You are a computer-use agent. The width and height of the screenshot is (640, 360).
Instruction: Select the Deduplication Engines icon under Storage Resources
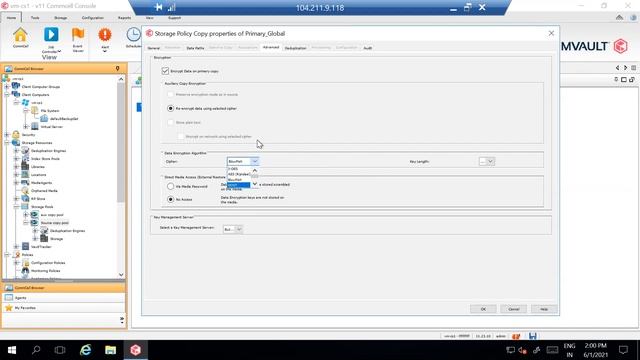click(25, 151)
